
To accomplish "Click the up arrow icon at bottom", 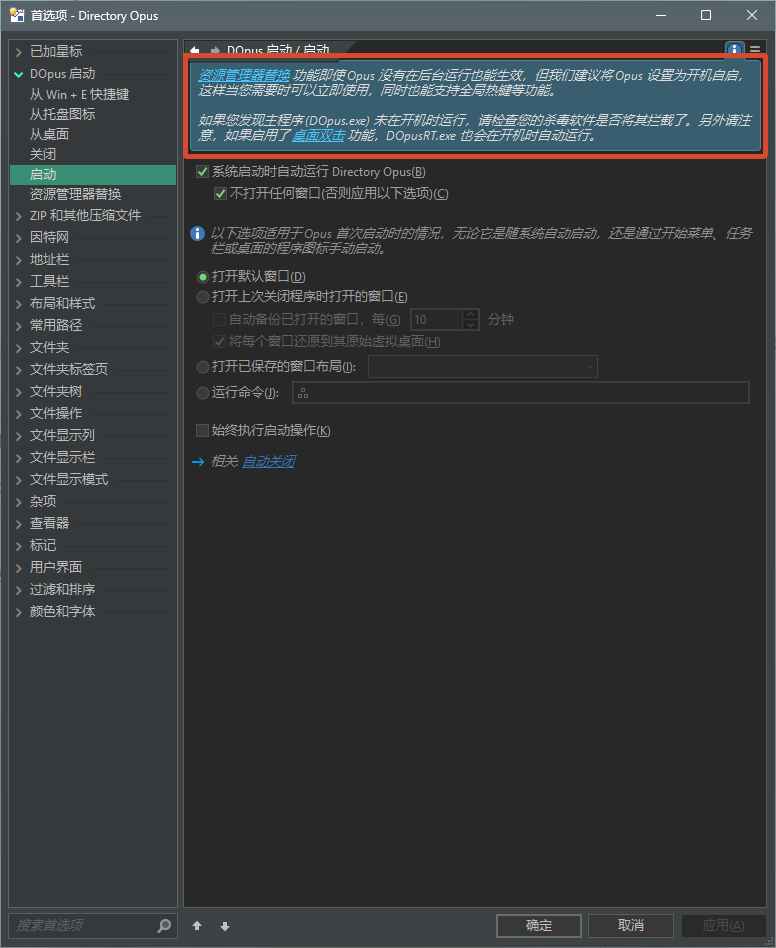I will pyautogui.click(x=197, y=926).
